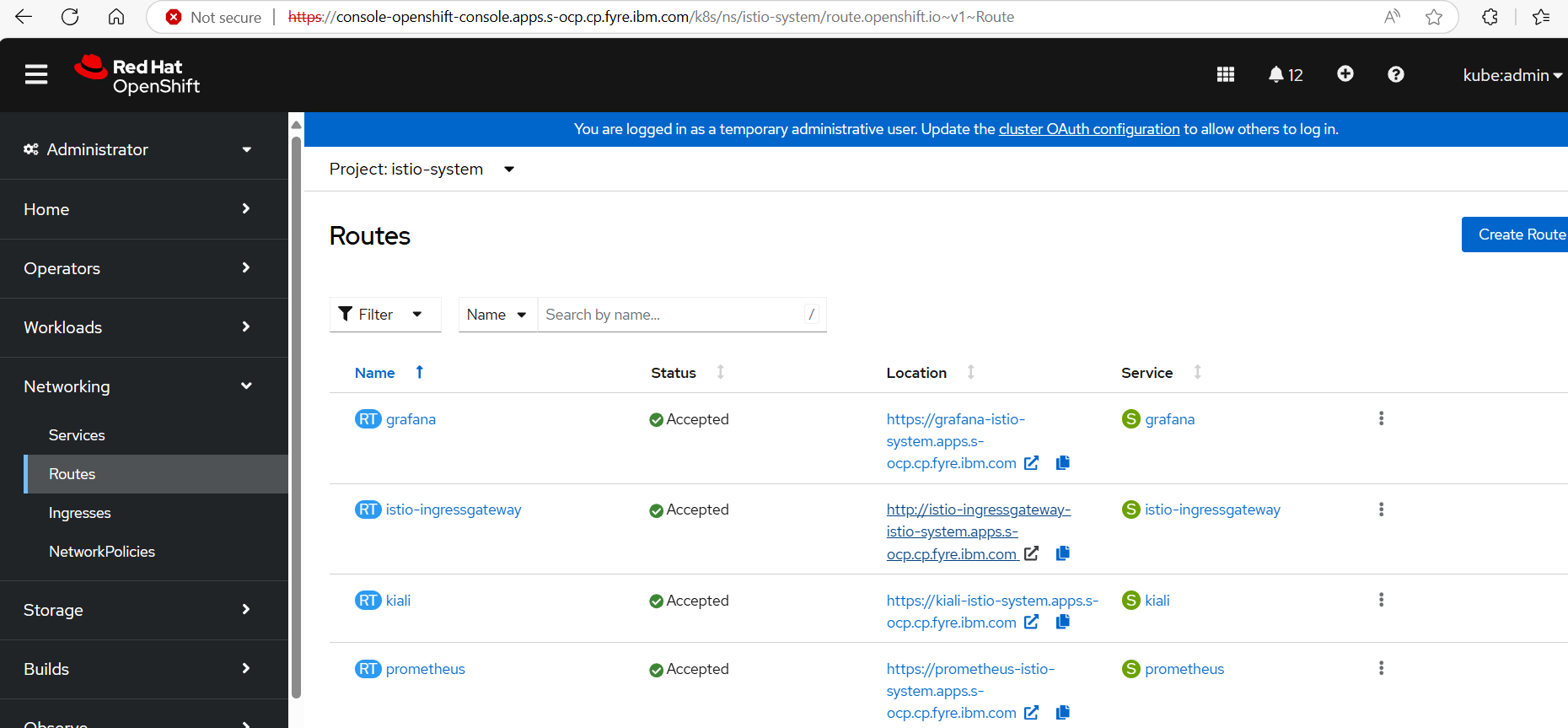
Task: Select Ingresses in Networking menu
Action: 80,513
